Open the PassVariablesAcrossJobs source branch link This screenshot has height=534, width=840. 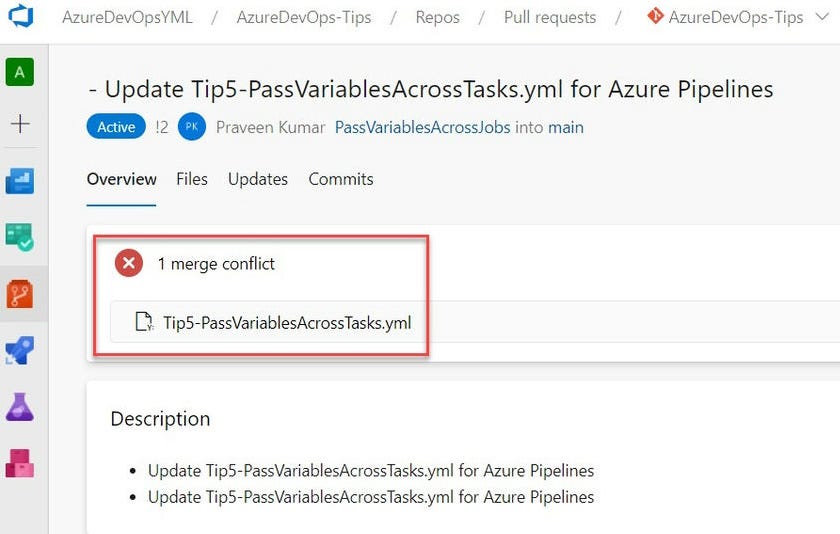(422, 127)
